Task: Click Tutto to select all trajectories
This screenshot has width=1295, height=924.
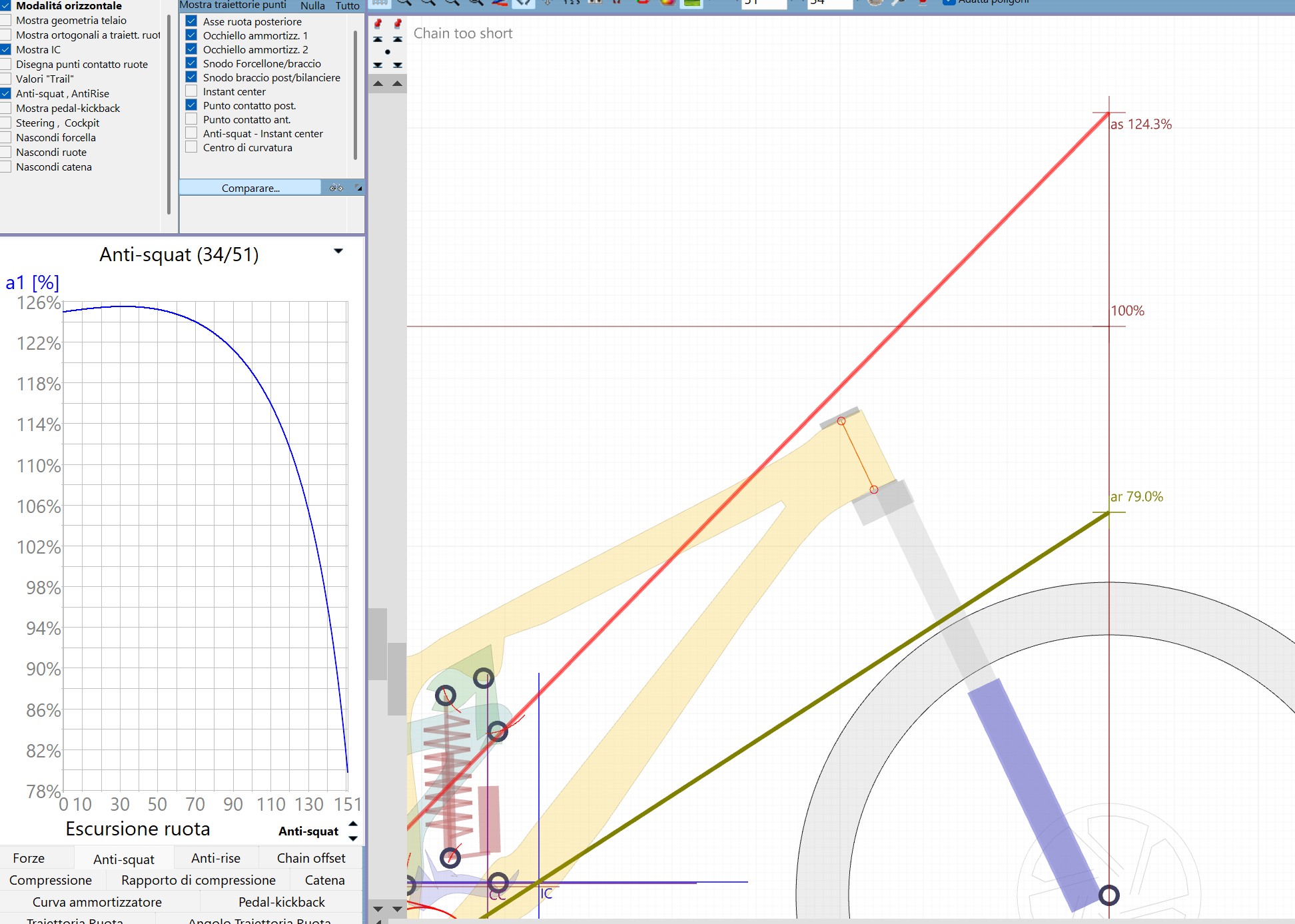Action: (x=347, y=5)
